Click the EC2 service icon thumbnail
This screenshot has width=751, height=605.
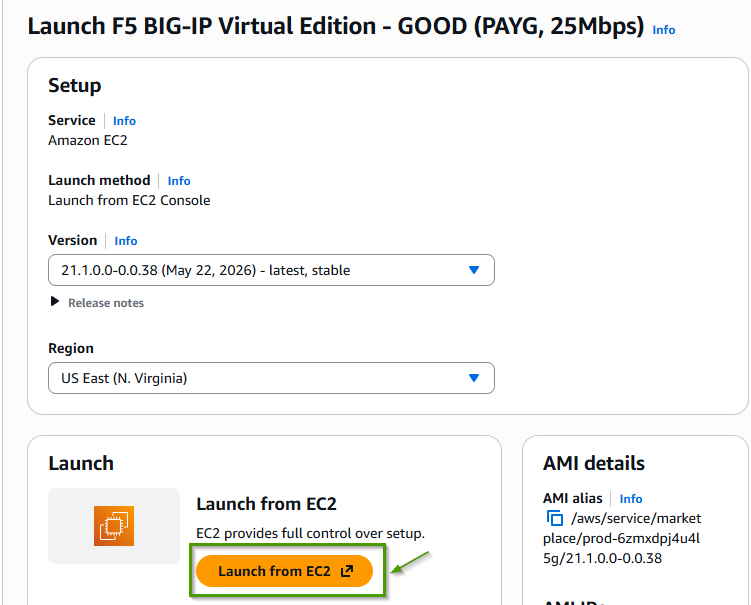pos(114,526)
